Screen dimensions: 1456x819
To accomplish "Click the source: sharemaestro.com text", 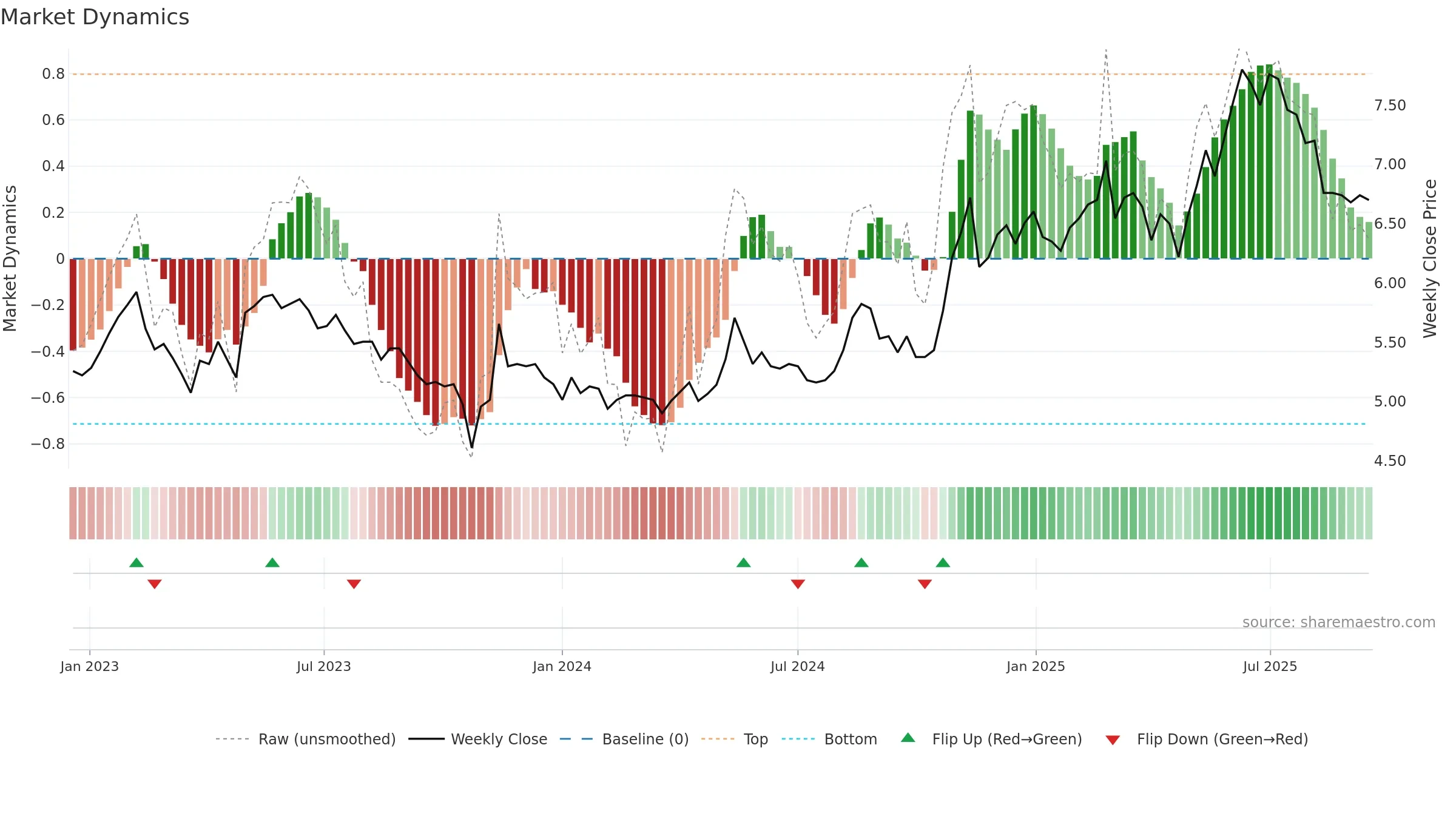I will pyautogui.click(x=1339, y=622).
